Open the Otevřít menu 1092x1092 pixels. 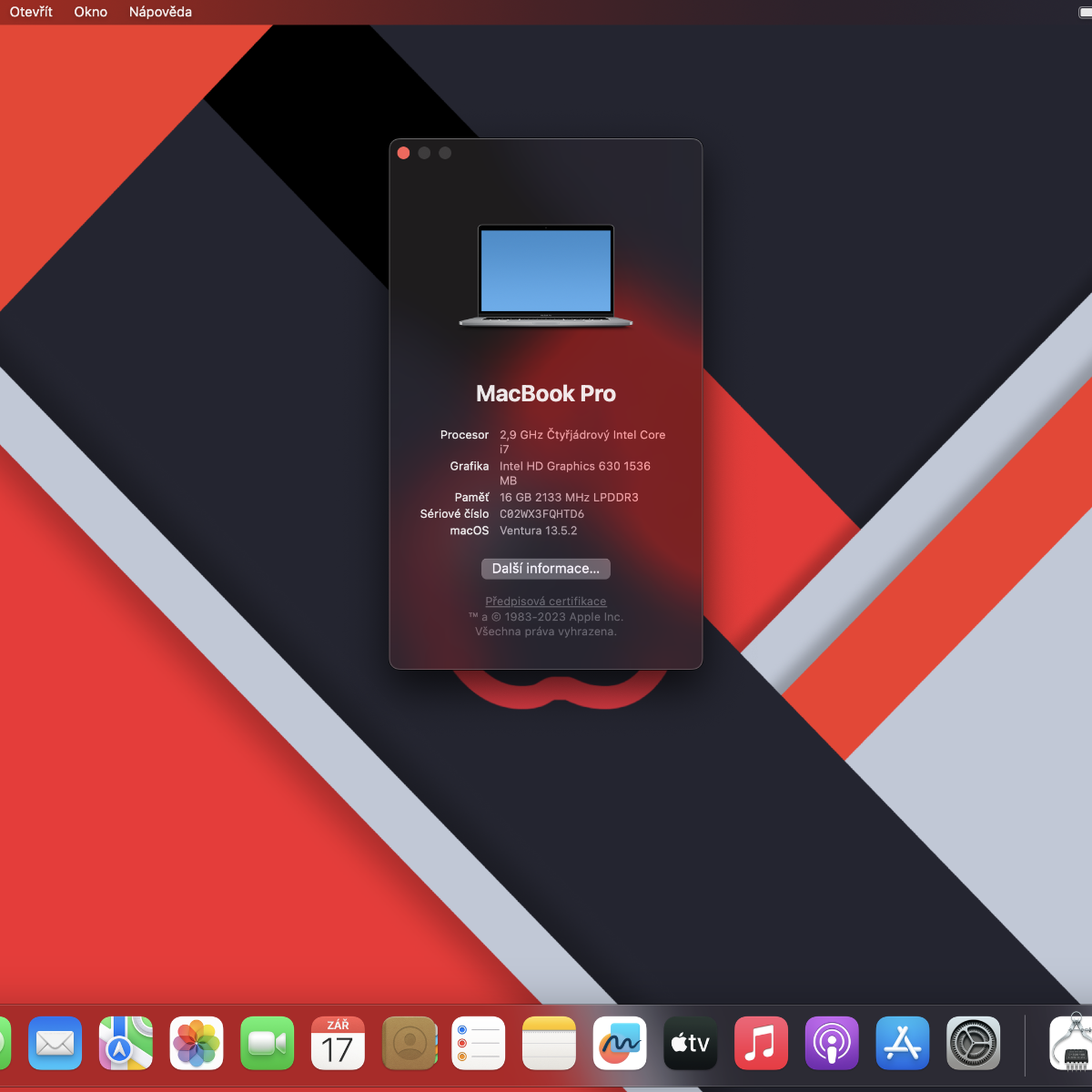31,12
